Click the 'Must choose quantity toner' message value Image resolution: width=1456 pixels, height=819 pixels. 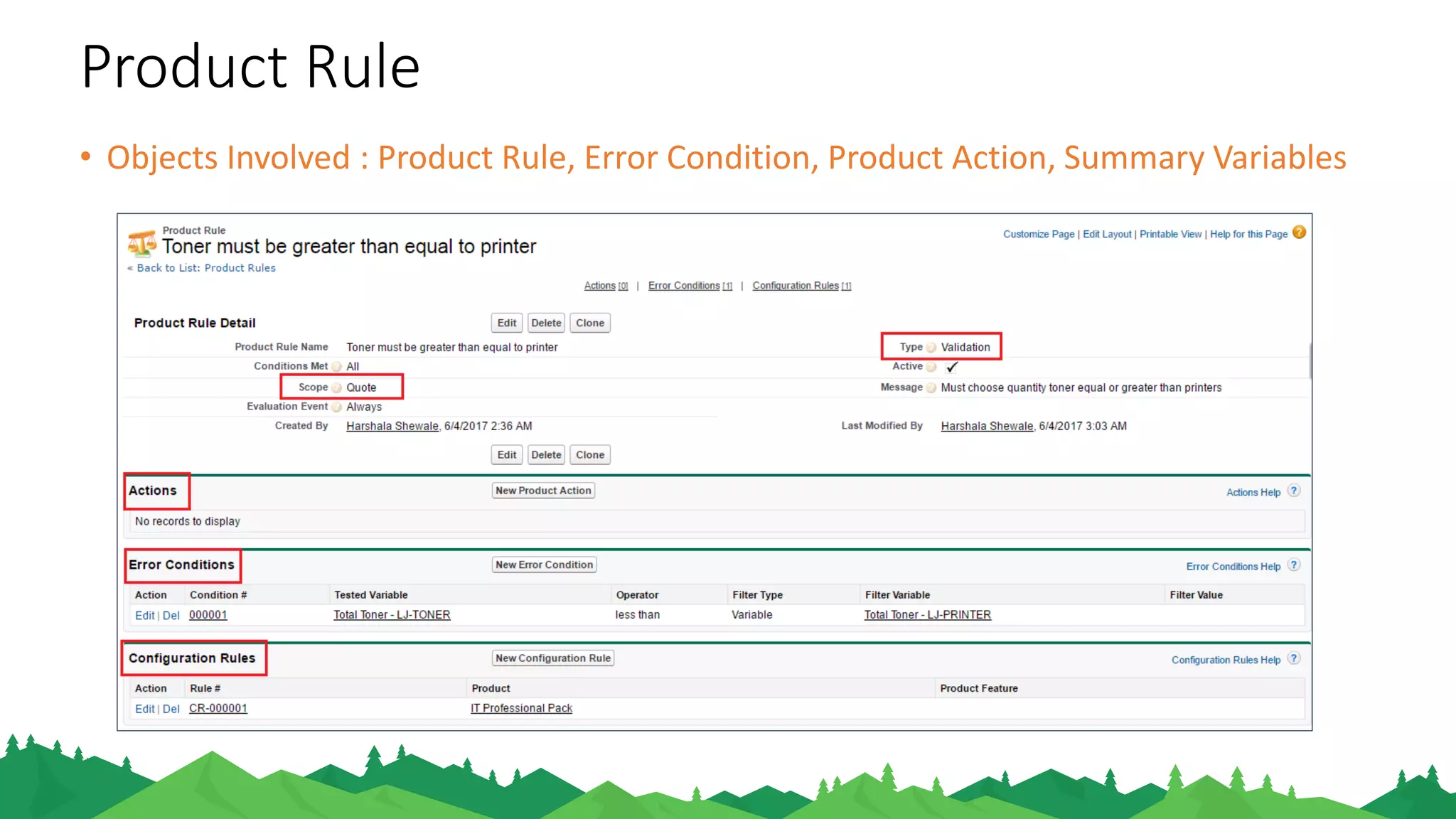click(1081, 387)
